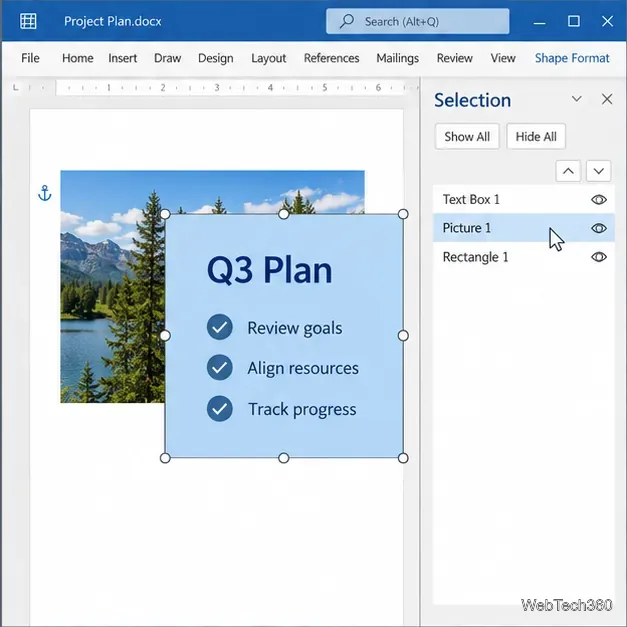
Task: Go to the Draw tab
Action: 168,58
